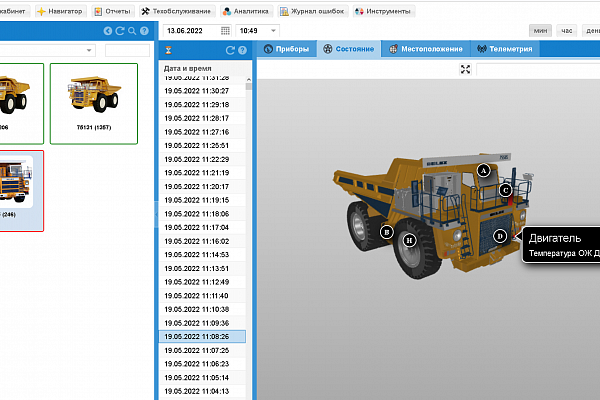Expand the time dropdown showing 10:49
Viewport: 600px width, 400px height.
(x=273, y=31)
